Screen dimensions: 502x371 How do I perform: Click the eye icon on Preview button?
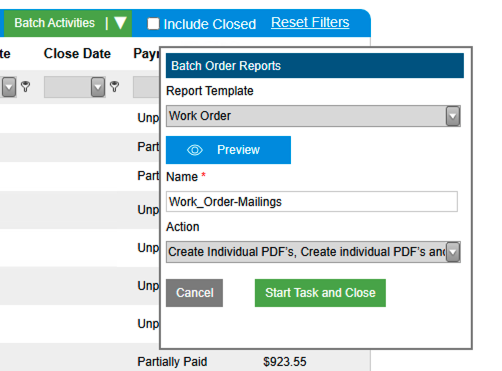195,150
